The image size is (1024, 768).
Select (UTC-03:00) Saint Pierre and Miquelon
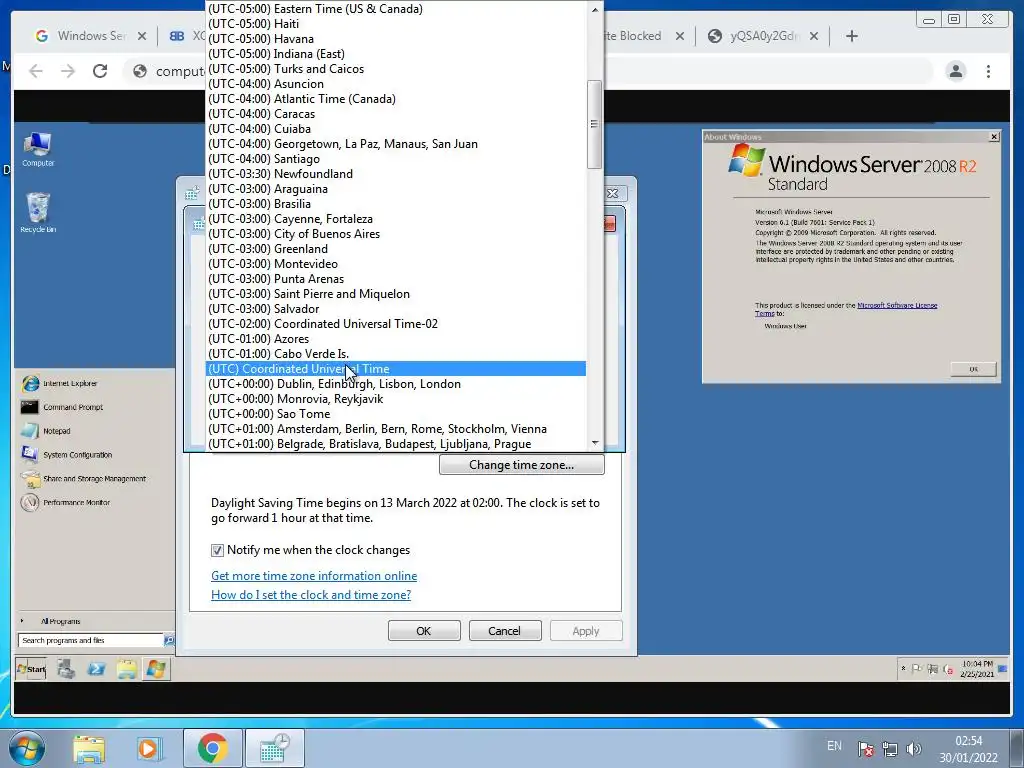click(x=396, y=294)
